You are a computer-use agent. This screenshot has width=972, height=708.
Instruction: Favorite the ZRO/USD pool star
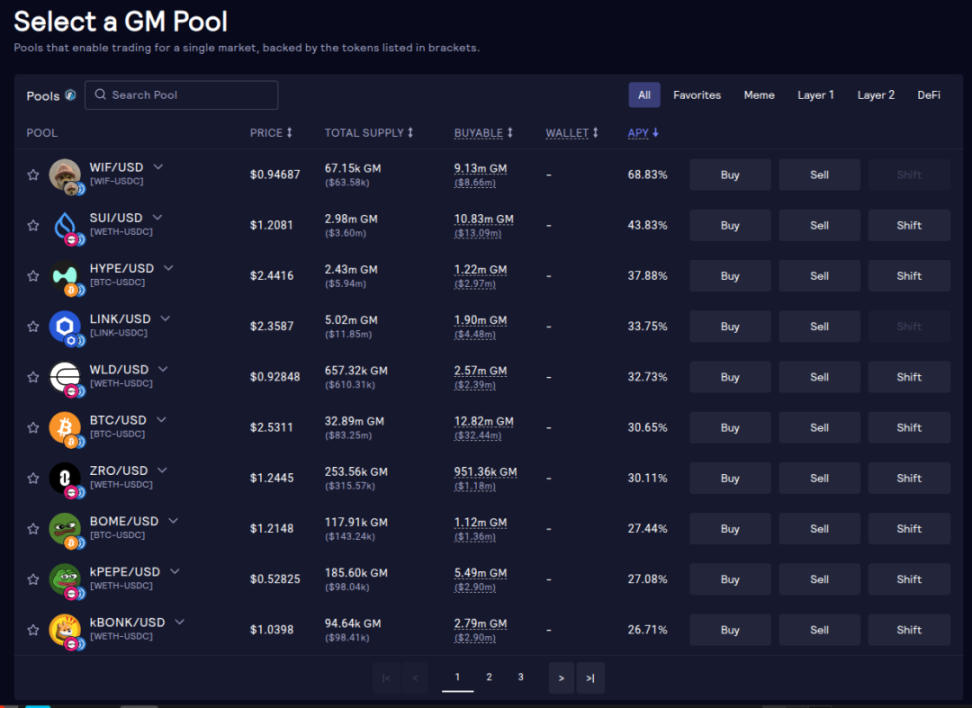[x=33, y=478]
